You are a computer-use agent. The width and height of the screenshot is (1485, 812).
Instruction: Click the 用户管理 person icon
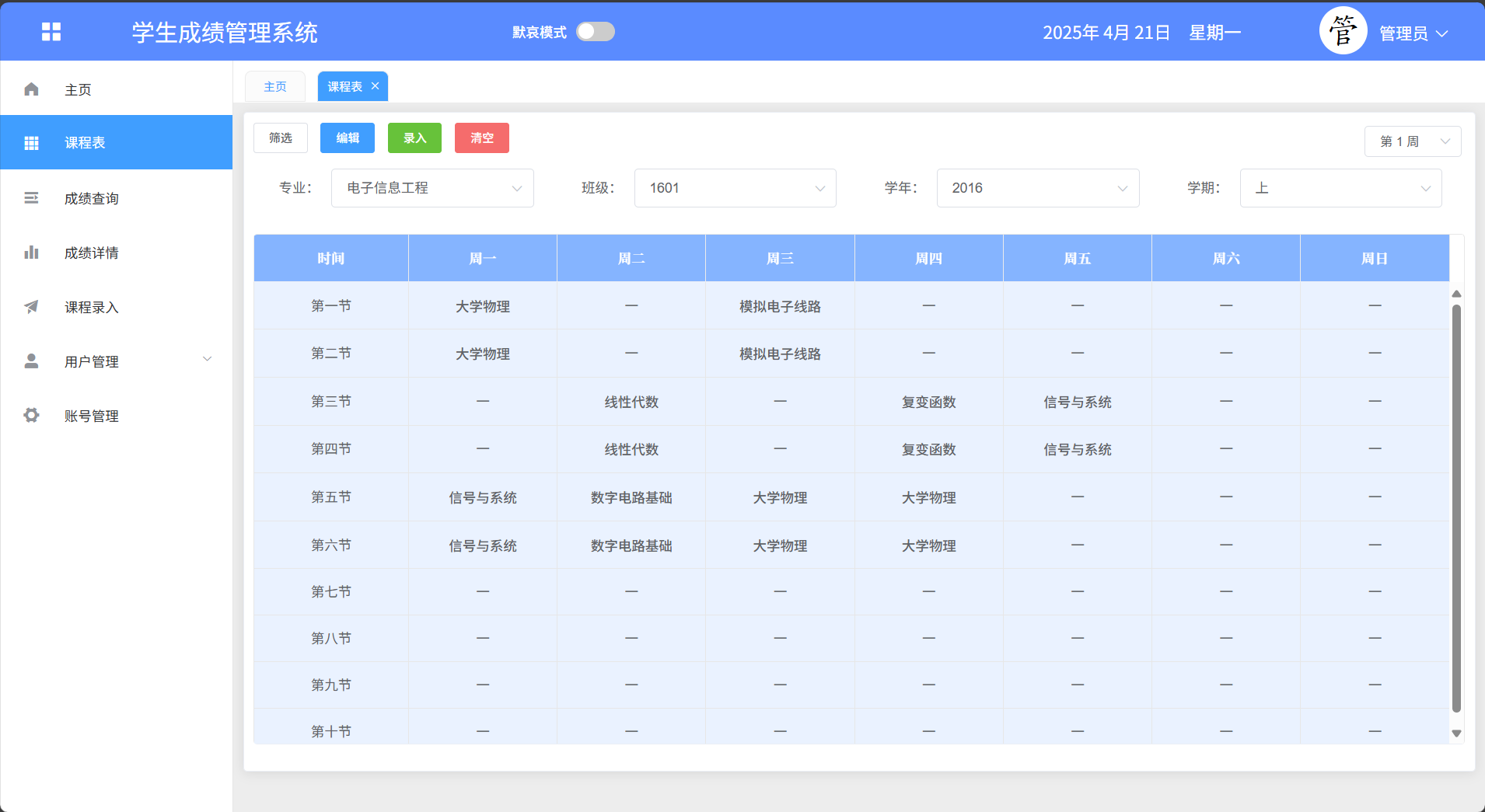(x=31, y=361)
